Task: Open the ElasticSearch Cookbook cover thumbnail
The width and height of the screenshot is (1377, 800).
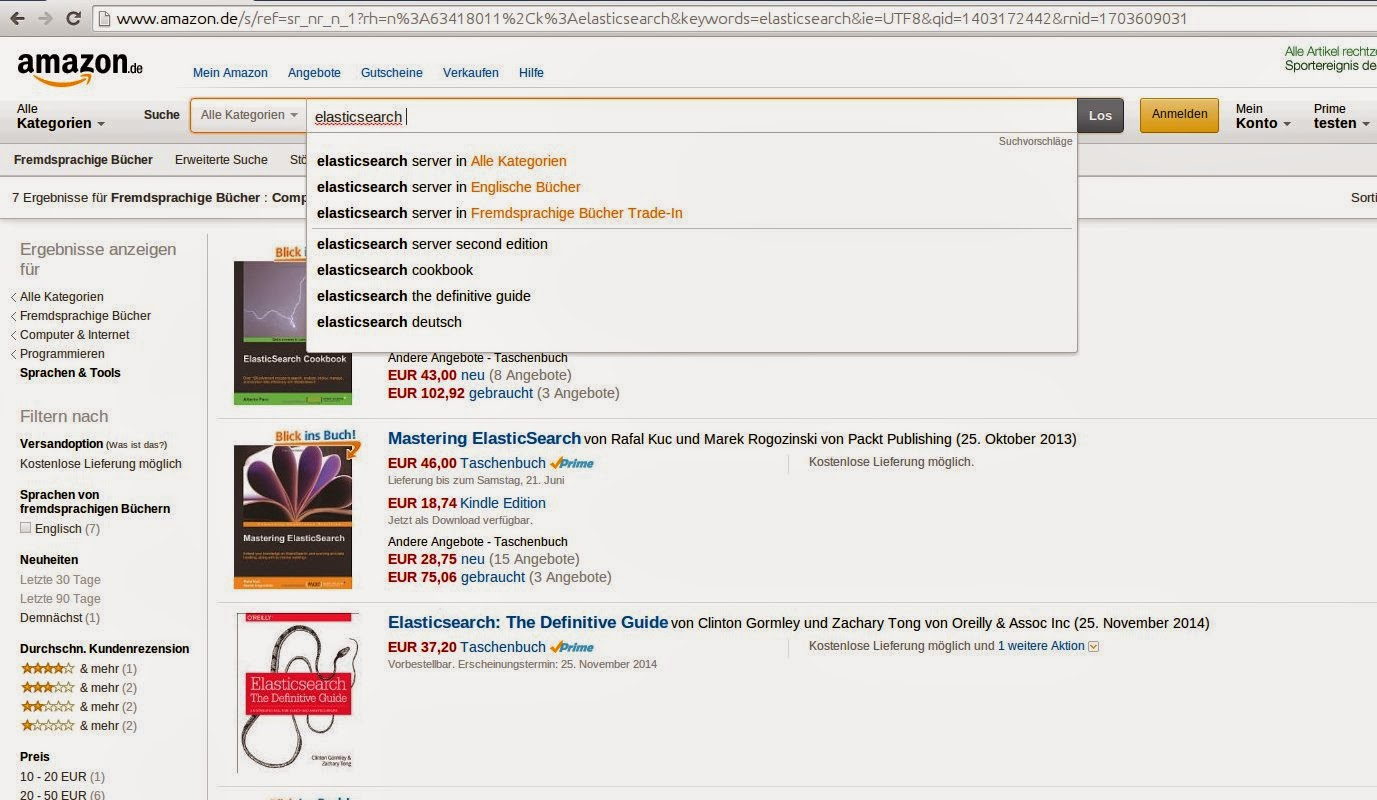Action: [293, 333]
